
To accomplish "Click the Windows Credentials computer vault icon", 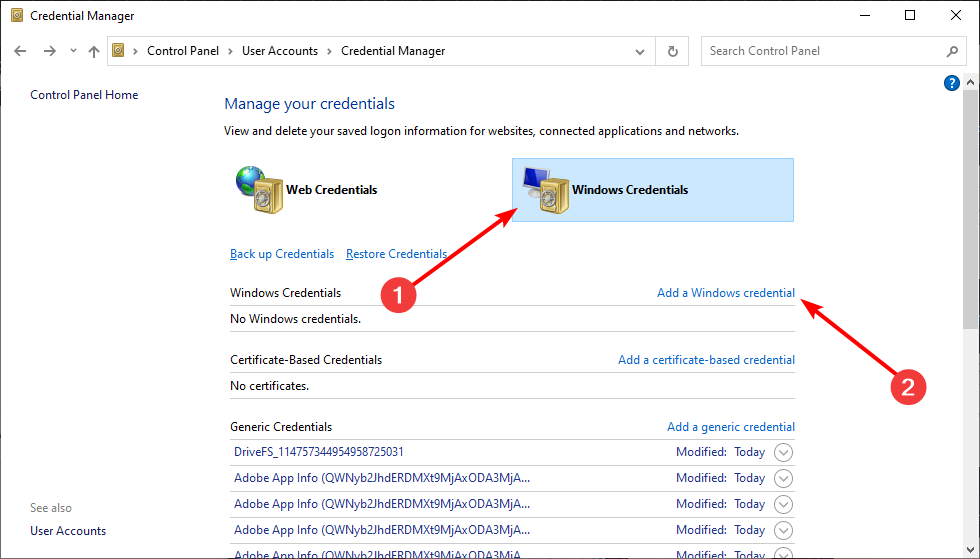I will coord(546,190).
